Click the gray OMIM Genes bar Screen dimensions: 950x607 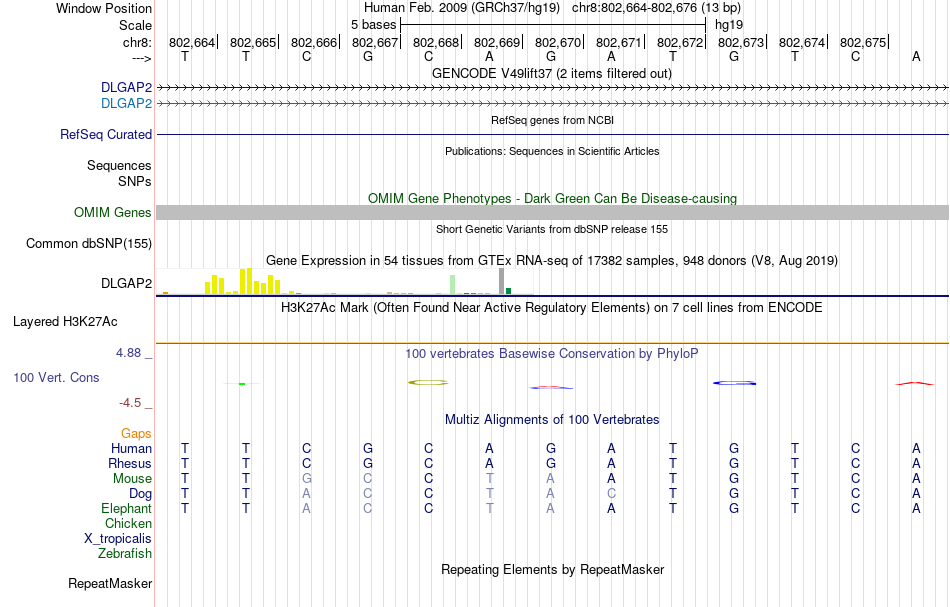552,212
